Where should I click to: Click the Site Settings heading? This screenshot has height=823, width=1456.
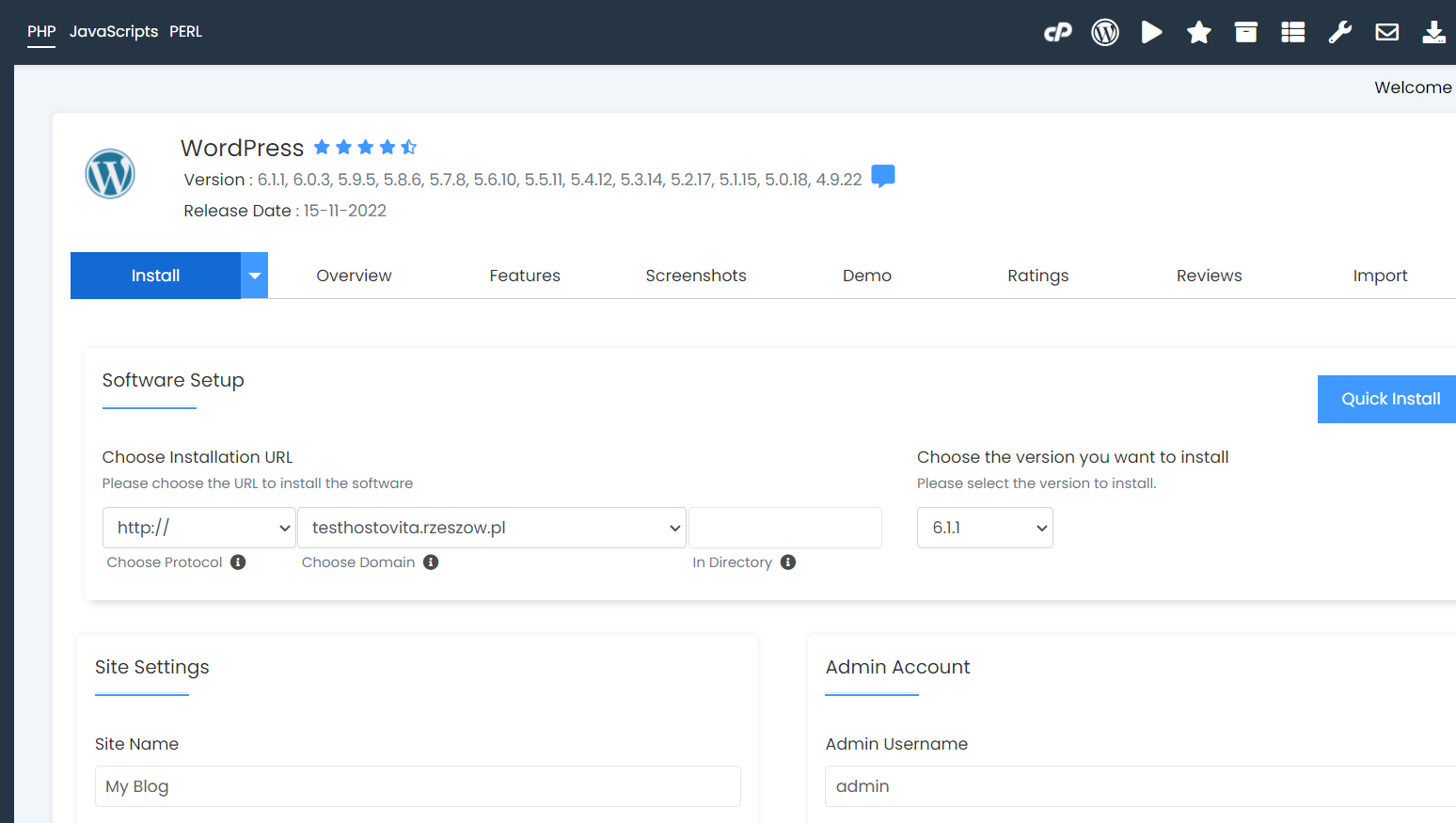click(152, 667)
